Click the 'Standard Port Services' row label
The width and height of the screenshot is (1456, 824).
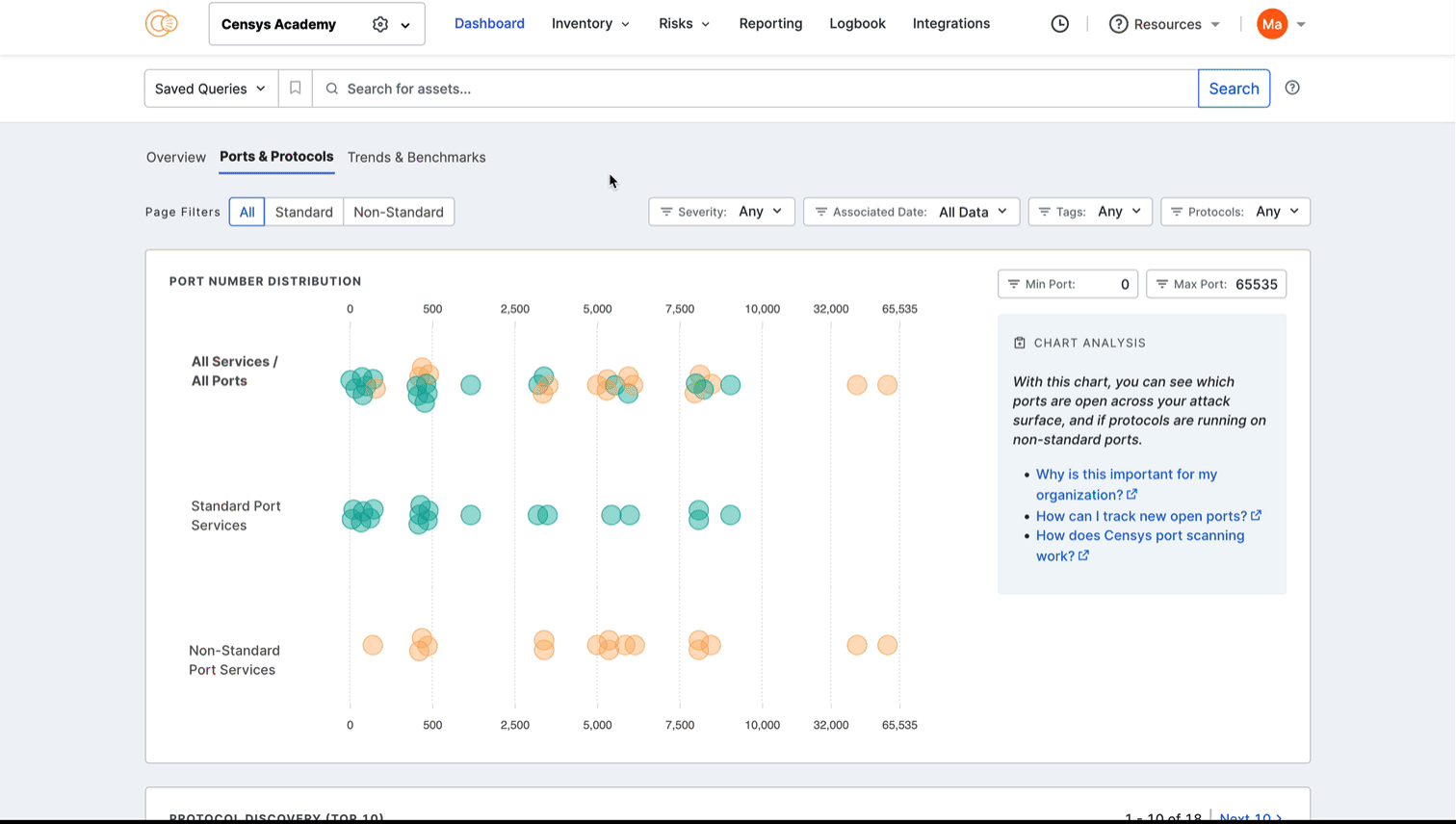pyautogui.click(x=236, y=516)
